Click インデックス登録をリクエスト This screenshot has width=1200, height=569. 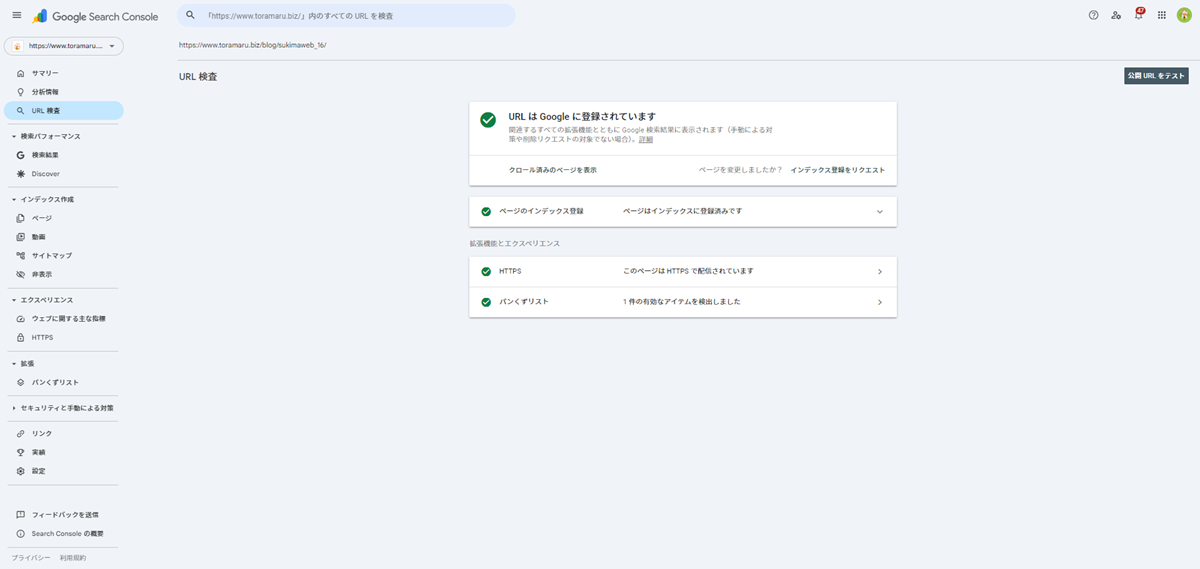coord(837,170)
